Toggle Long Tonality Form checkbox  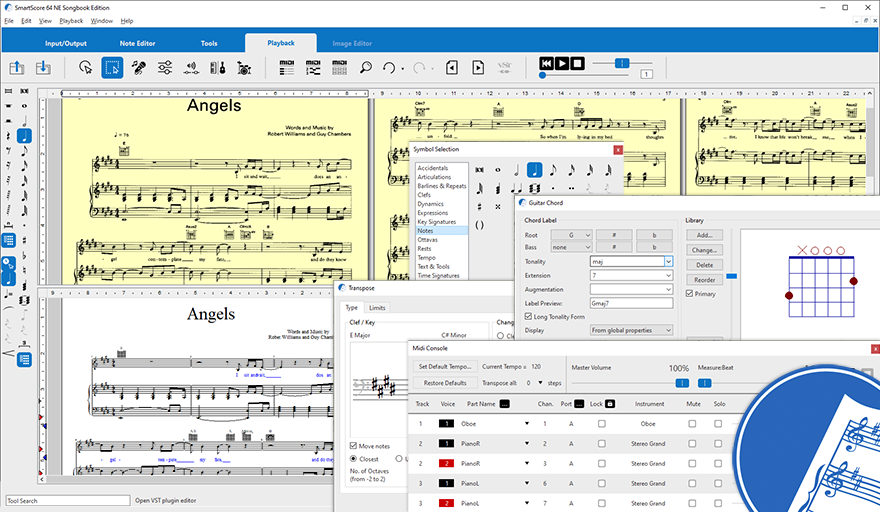point(528,317)
